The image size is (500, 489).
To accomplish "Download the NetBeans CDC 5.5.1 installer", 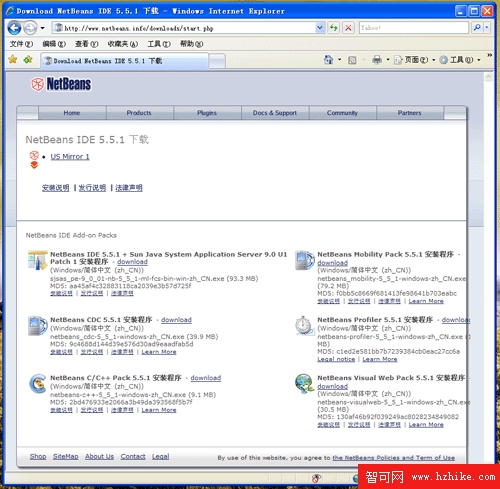I will (176, 320).
